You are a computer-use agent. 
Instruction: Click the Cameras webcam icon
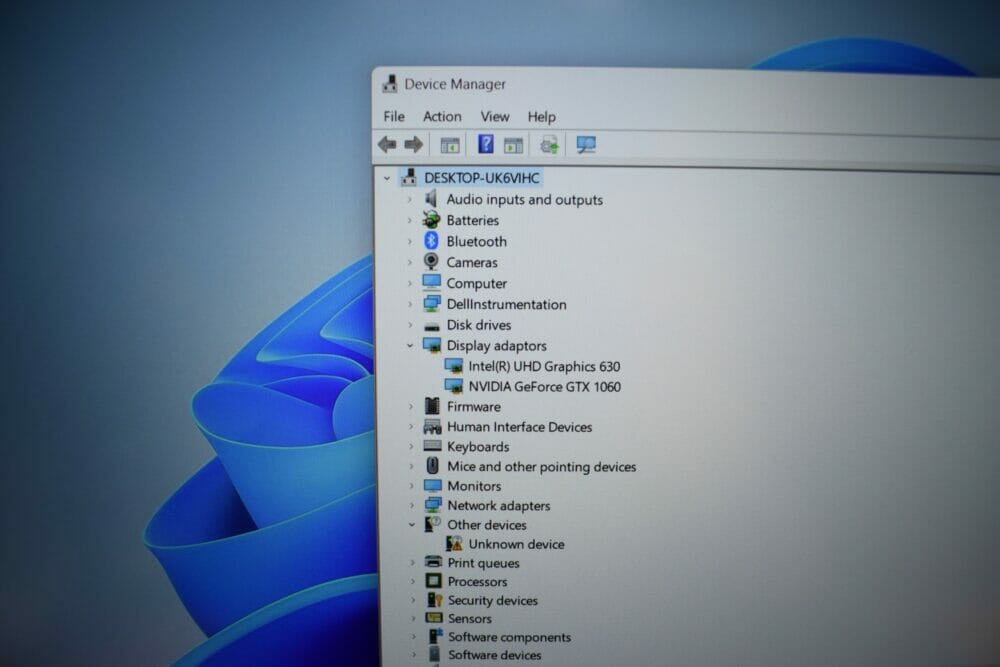pos(431,261)
